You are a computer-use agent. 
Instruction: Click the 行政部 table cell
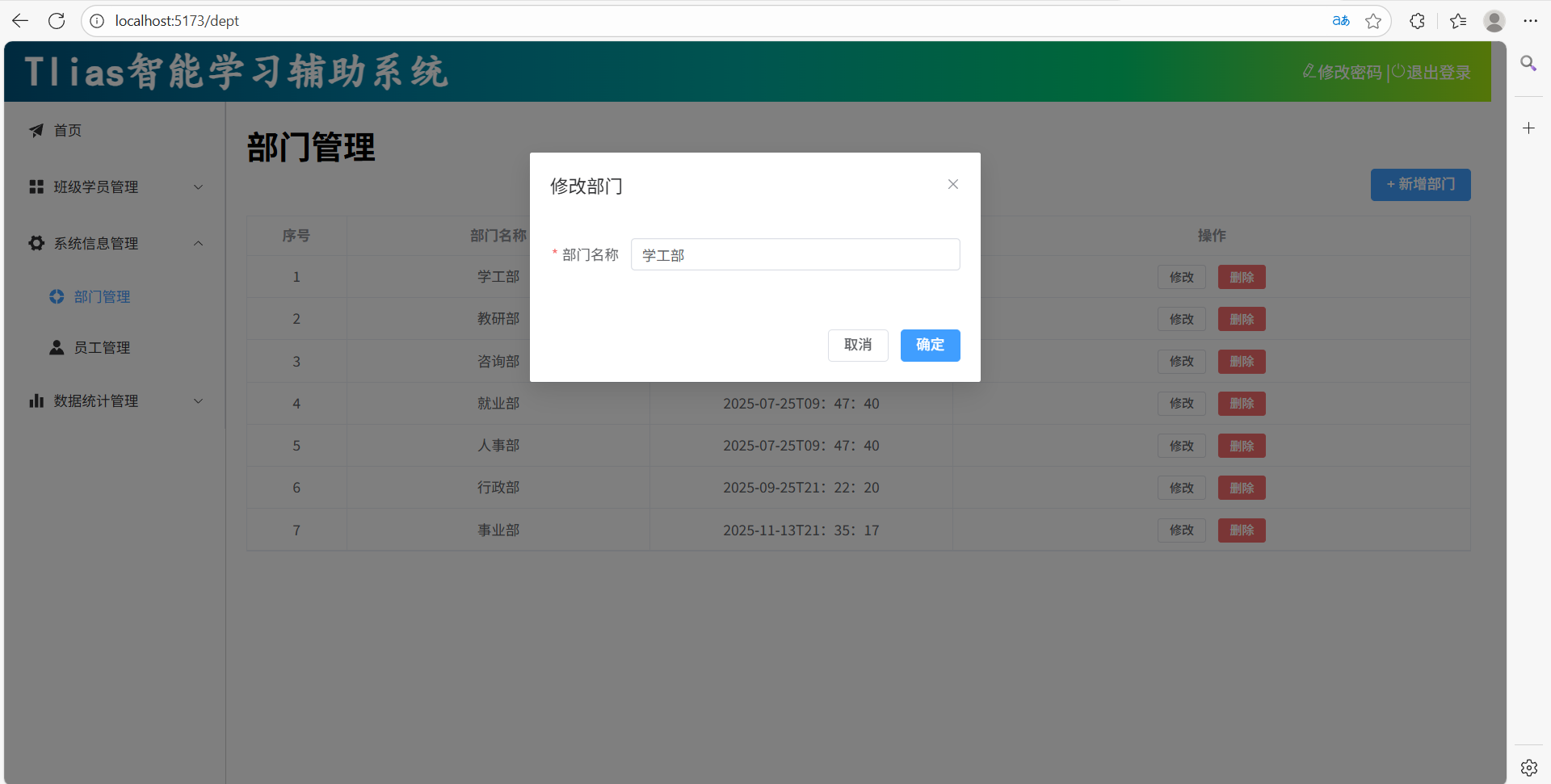pos(498,488)
